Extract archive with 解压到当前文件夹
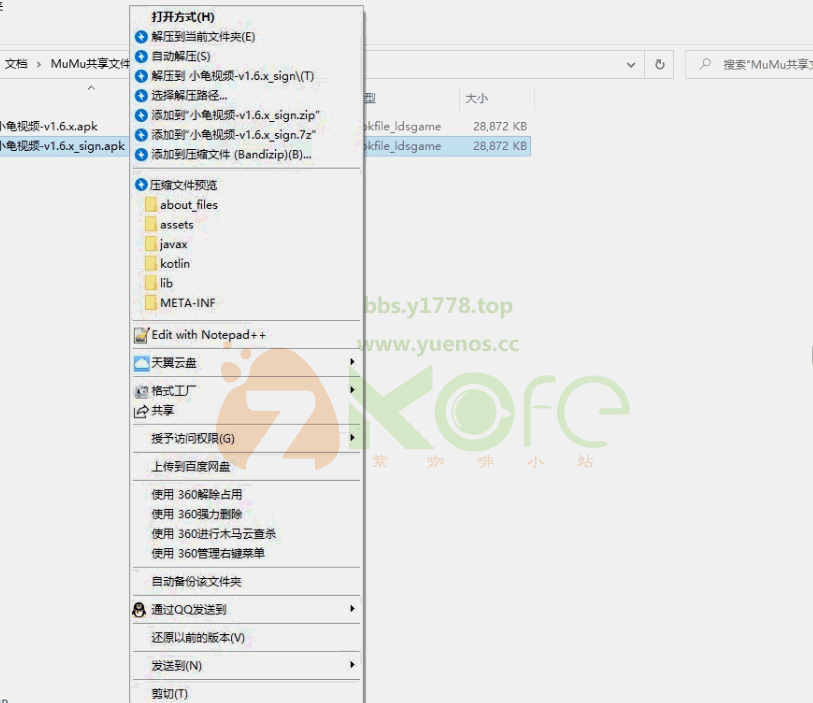813x703 pixels. point(200,37)
